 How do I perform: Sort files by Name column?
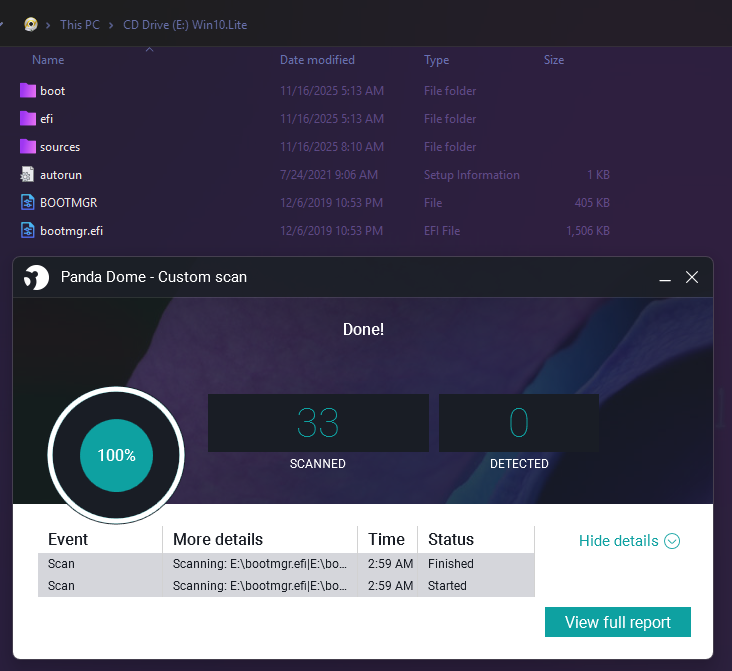(48, 60)
